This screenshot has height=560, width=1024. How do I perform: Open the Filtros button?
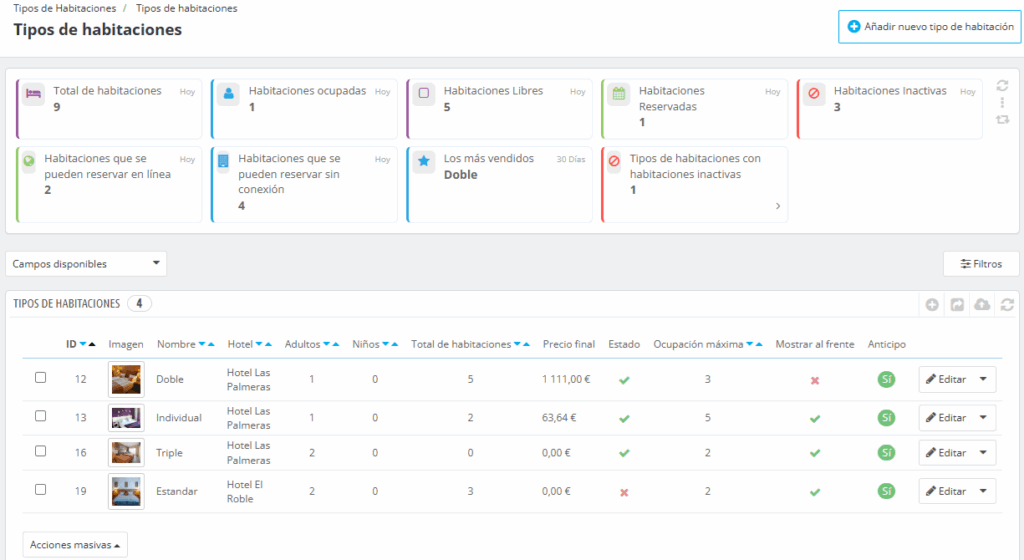[x=981, y=264]
